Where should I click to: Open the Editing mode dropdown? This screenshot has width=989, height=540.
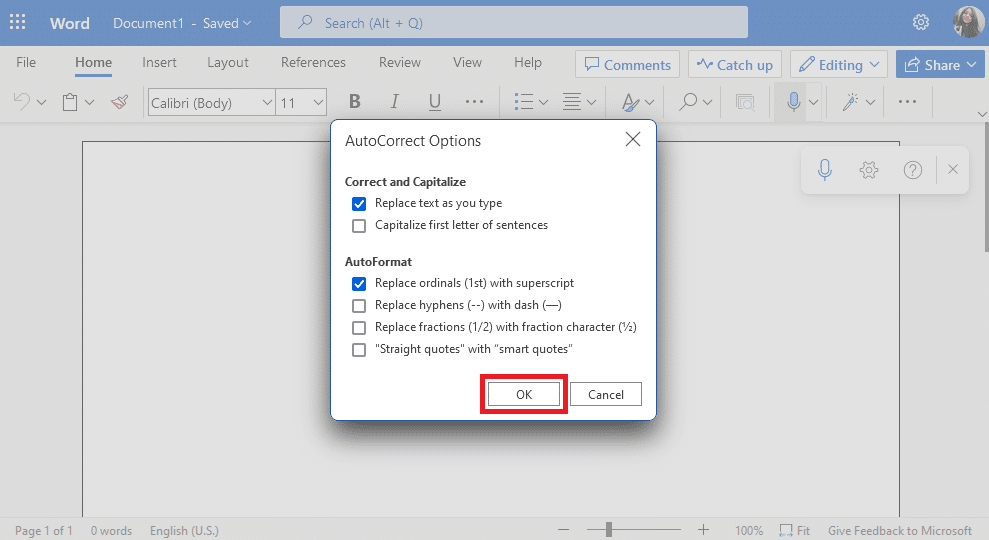coord(838,64)
